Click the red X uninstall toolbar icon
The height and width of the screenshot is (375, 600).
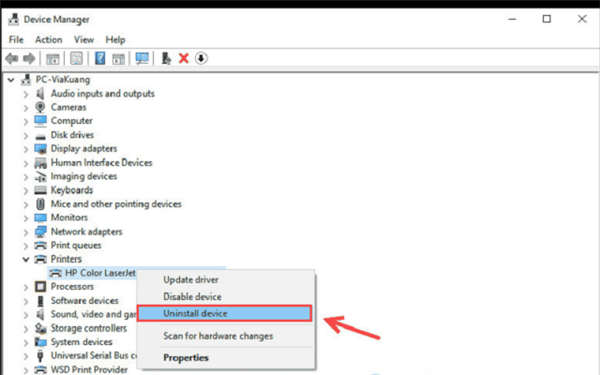point(184,58)
